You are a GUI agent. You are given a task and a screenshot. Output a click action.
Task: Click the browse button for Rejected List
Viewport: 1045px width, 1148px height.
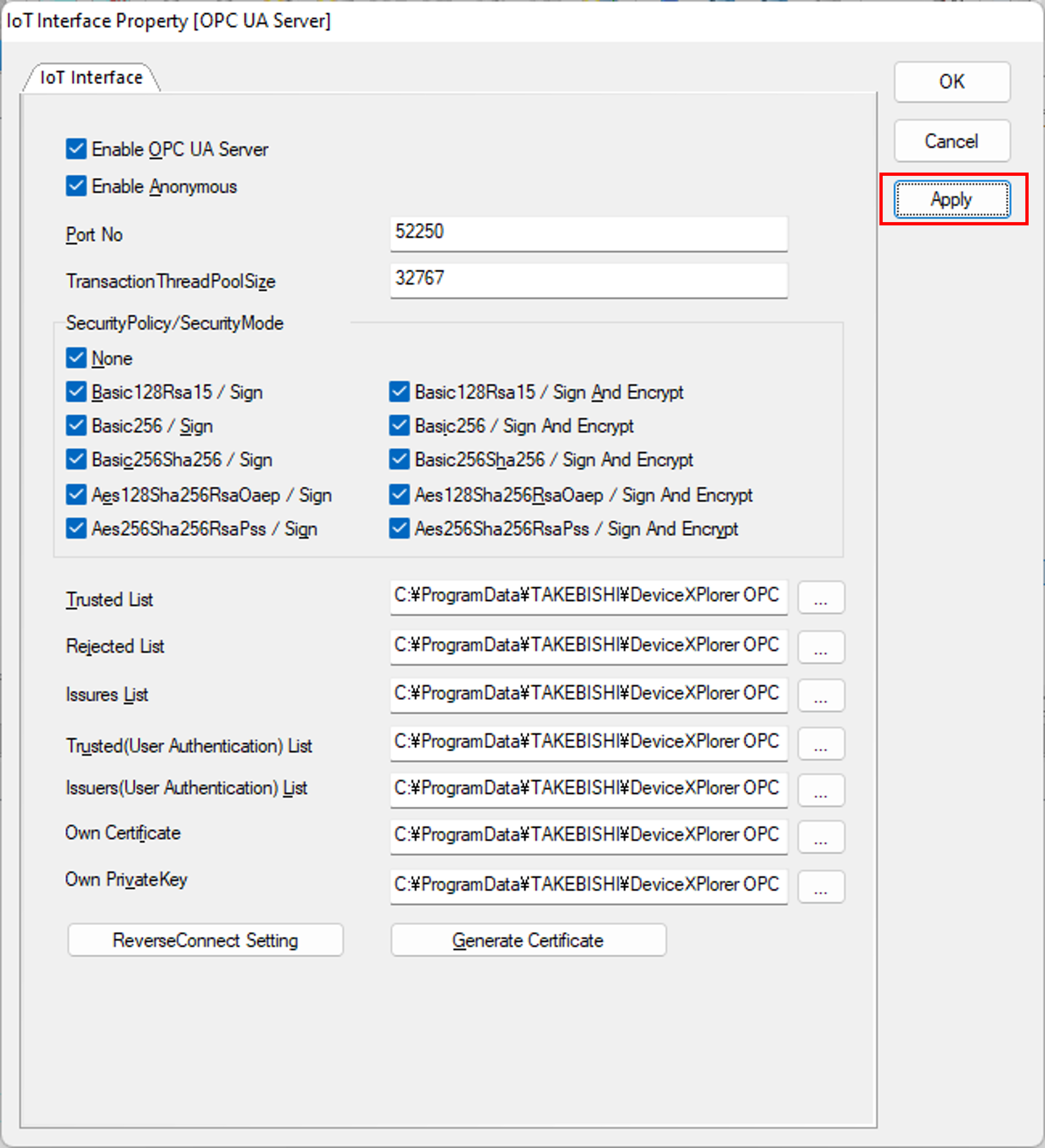coord(820,647)
